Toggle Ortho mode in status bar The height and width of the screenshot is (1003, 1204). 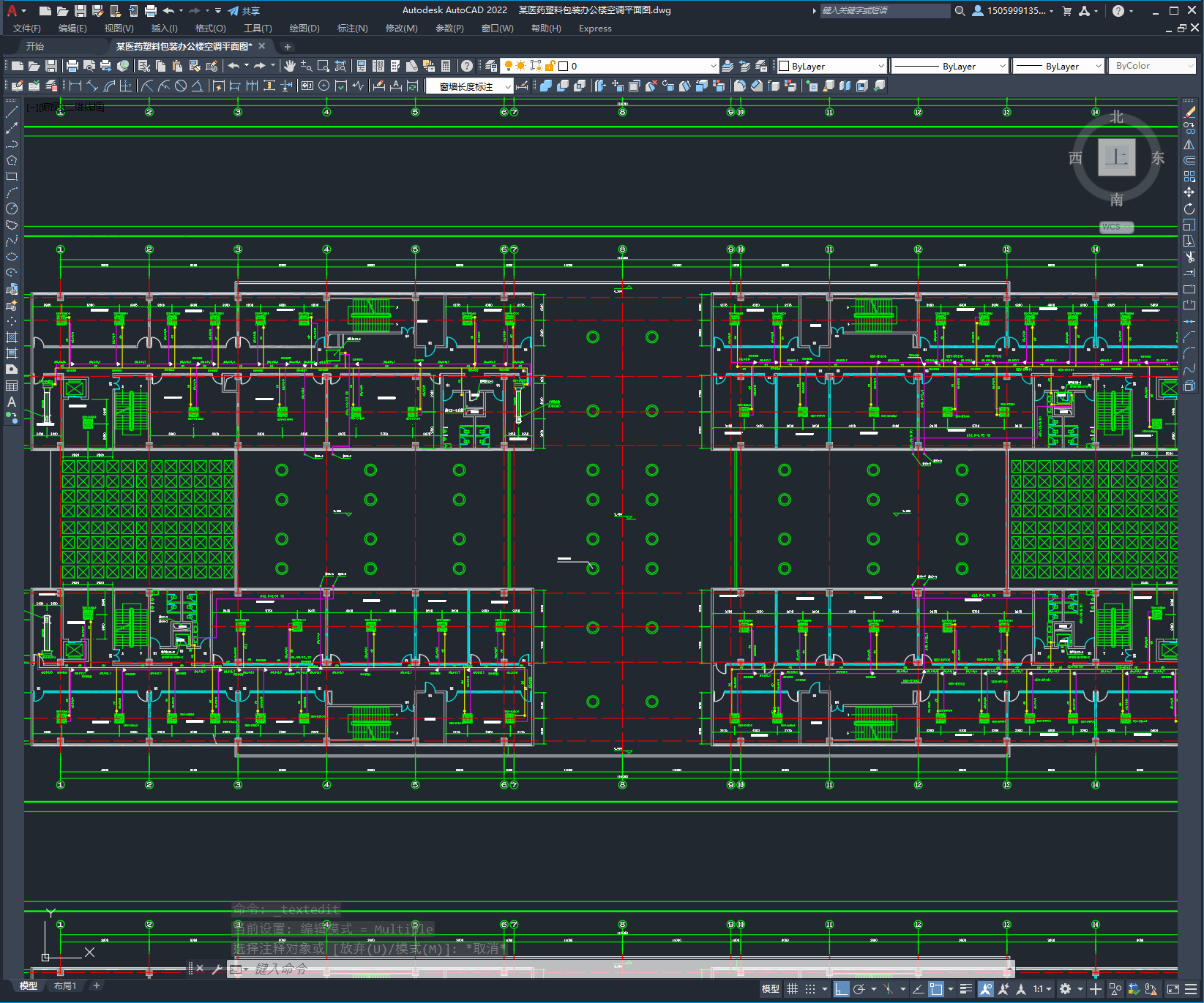(842, 989)
